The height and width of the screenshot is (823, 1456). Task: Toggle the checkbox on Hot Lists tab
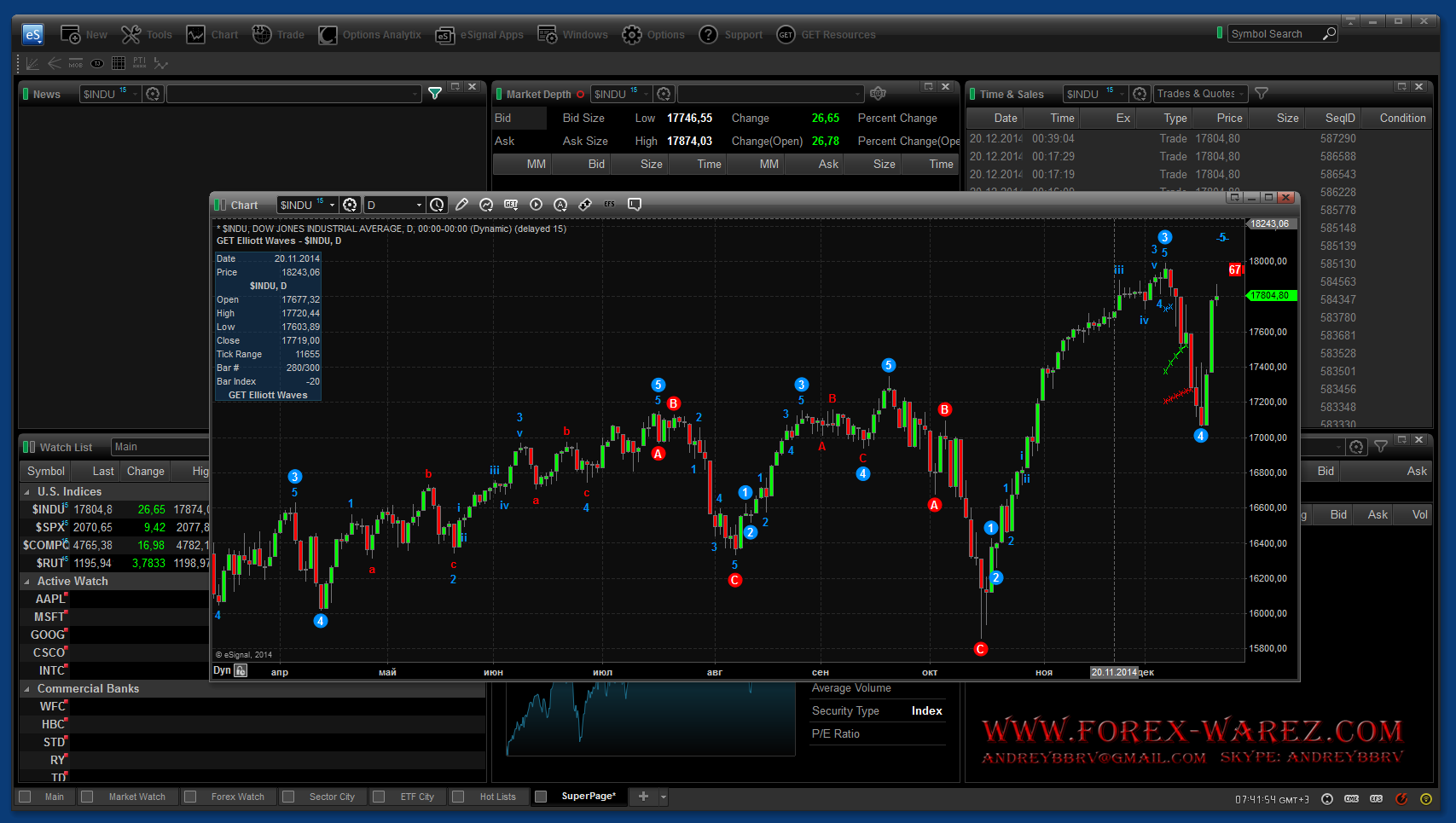459,797
